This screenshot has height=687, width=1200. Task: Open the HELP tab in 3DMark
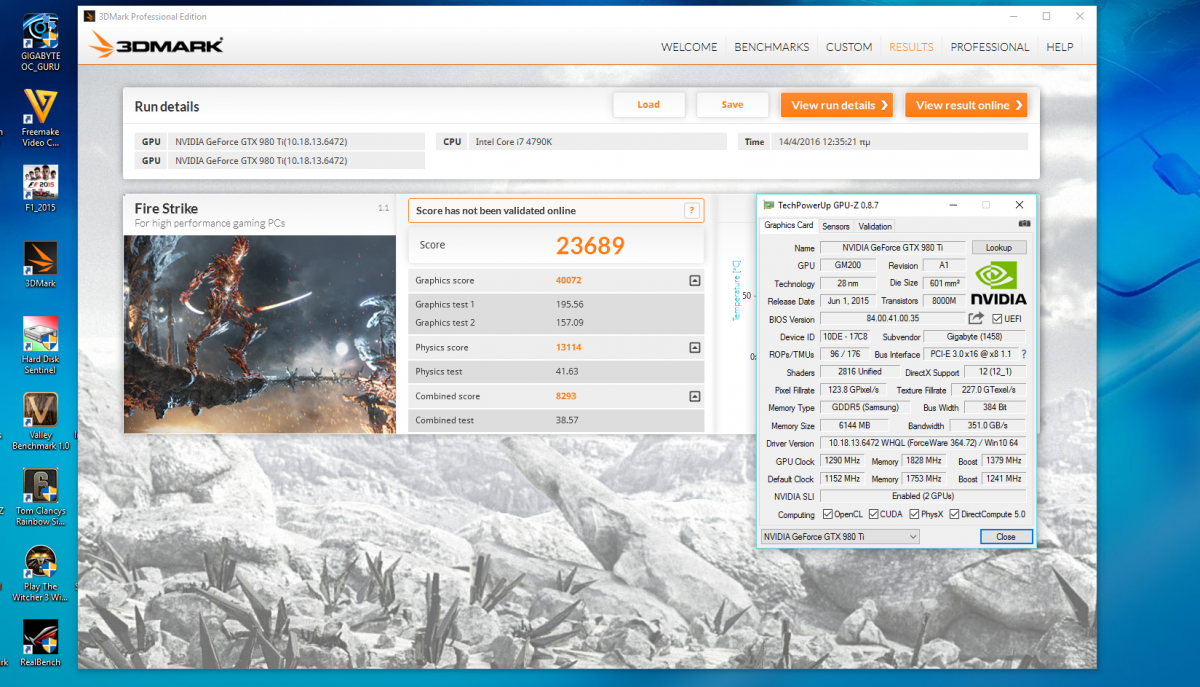point(1060,47)
